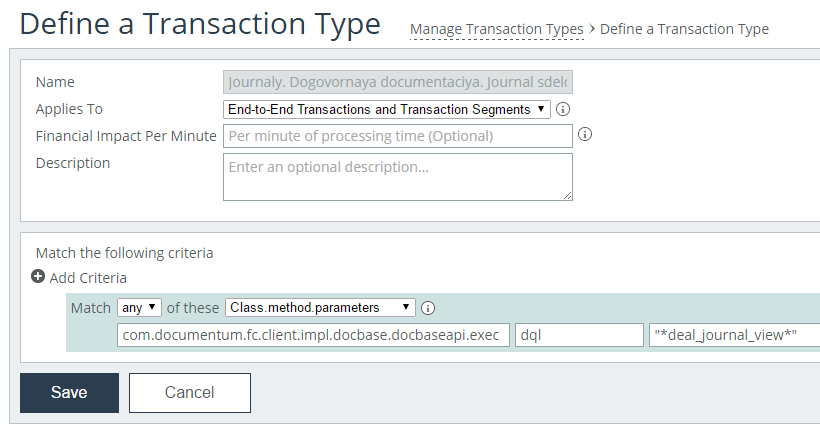Open the Applies To dropdown
Image resolution: width=820 pixels, height=434 pixels.
386,109
